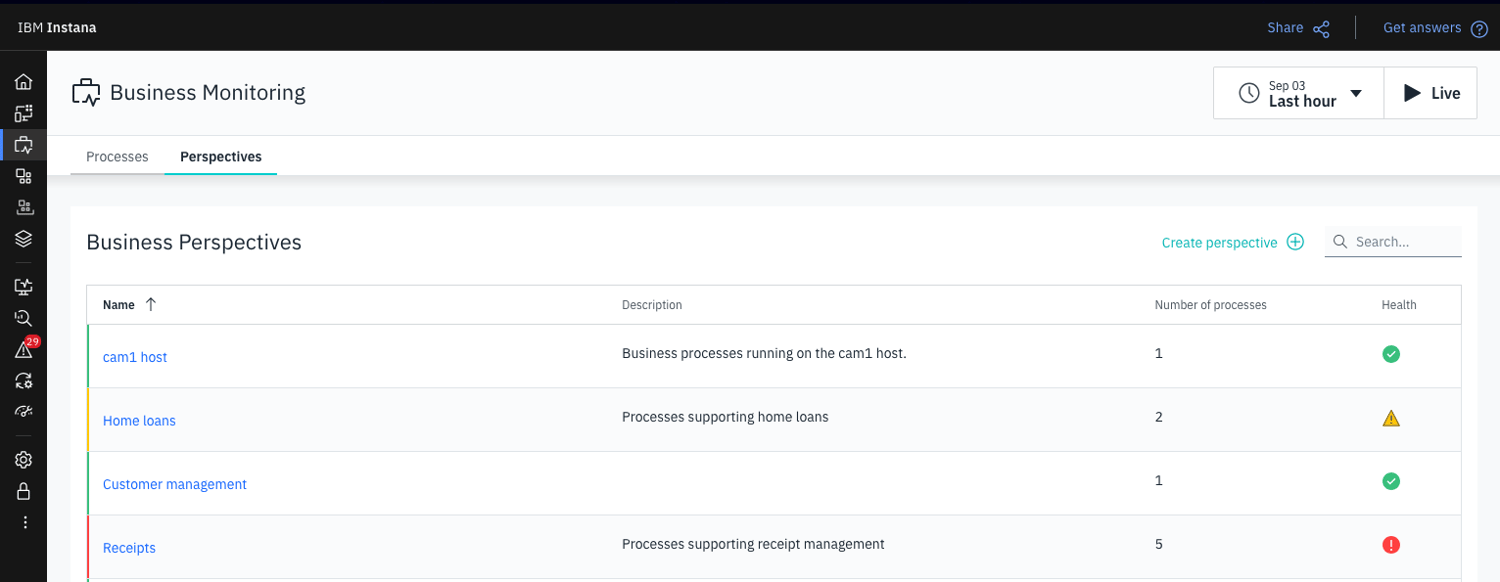Open the time range Last hour dropdown

pyautogui.click(x=1298, y=92)
